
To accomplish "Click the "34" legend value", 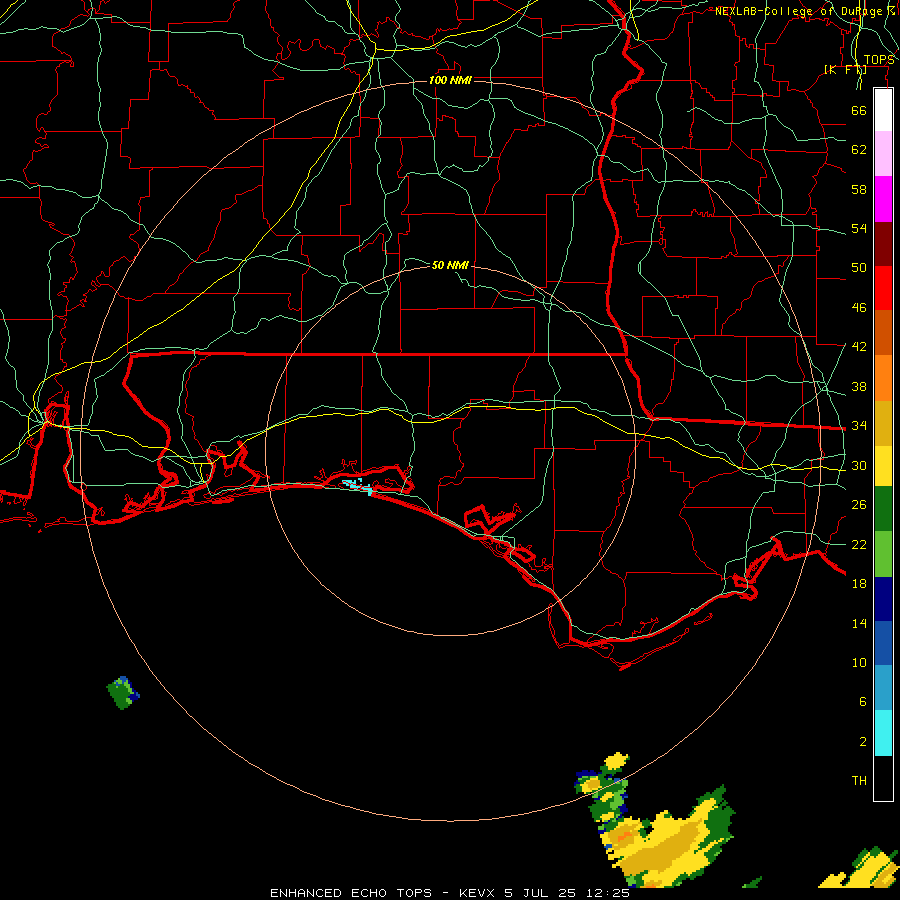I will 859,426.
